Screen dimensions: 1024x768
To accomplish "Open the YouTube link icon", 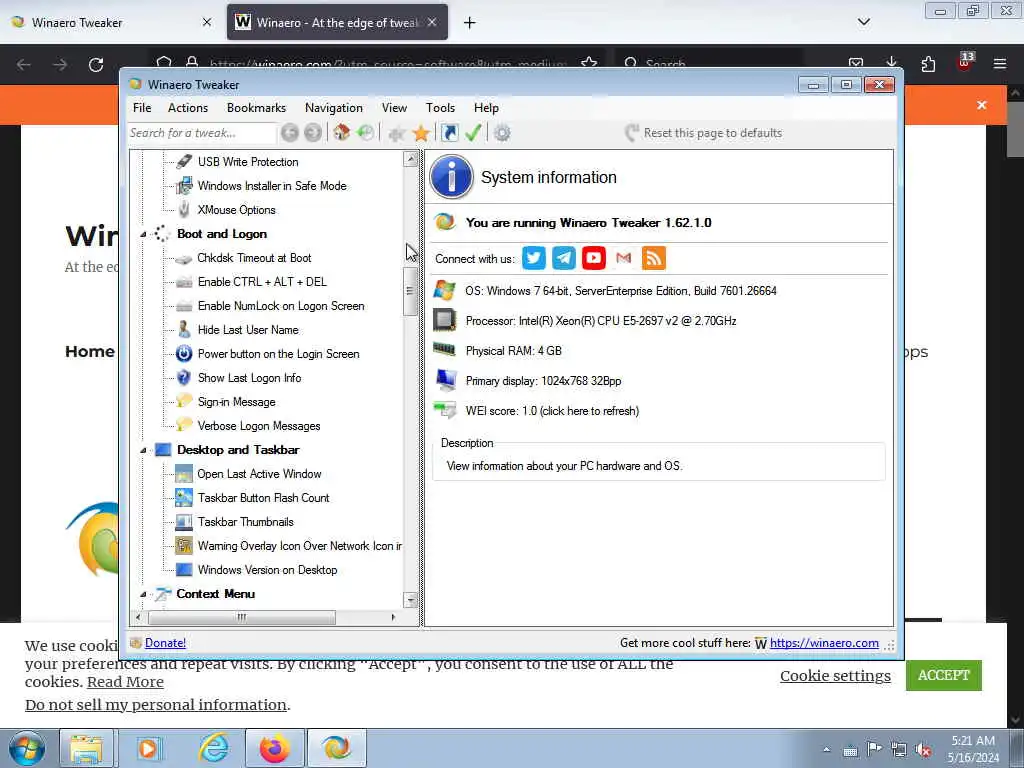I will point(594,258).
